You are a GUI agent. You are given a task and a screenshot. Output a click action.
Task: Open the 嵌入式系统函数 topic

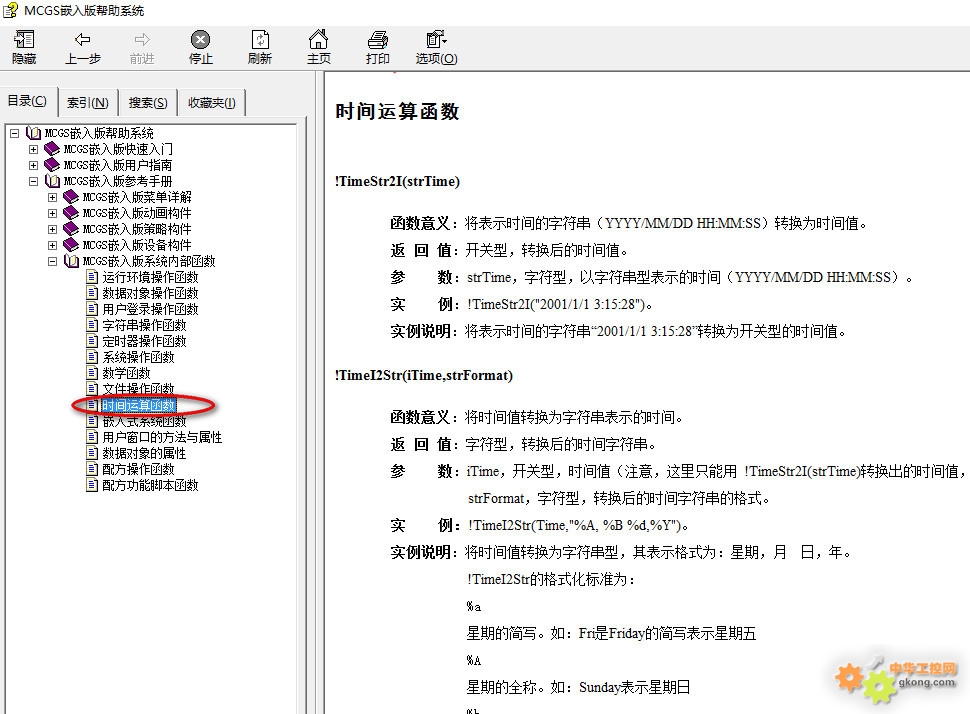(x=144, y=421)
